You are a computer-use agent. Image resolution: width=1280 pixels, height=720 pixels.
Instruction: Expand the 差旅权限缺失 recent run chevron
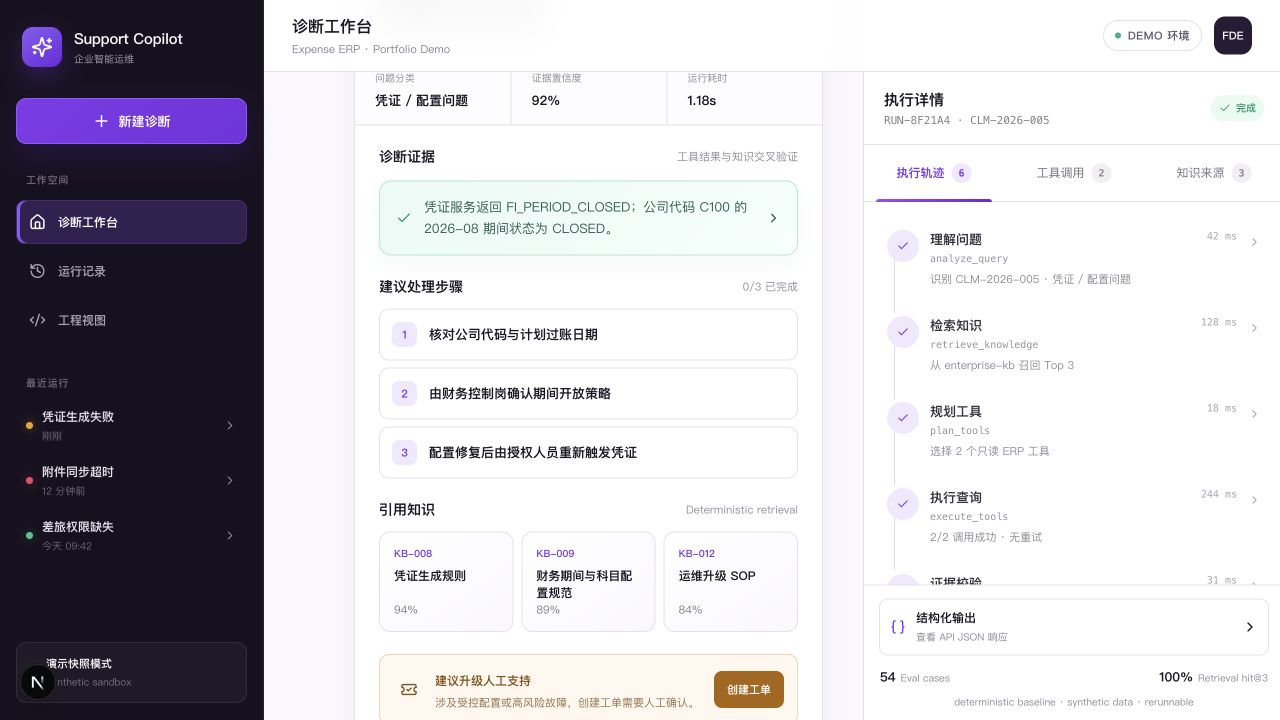[230, 536]
